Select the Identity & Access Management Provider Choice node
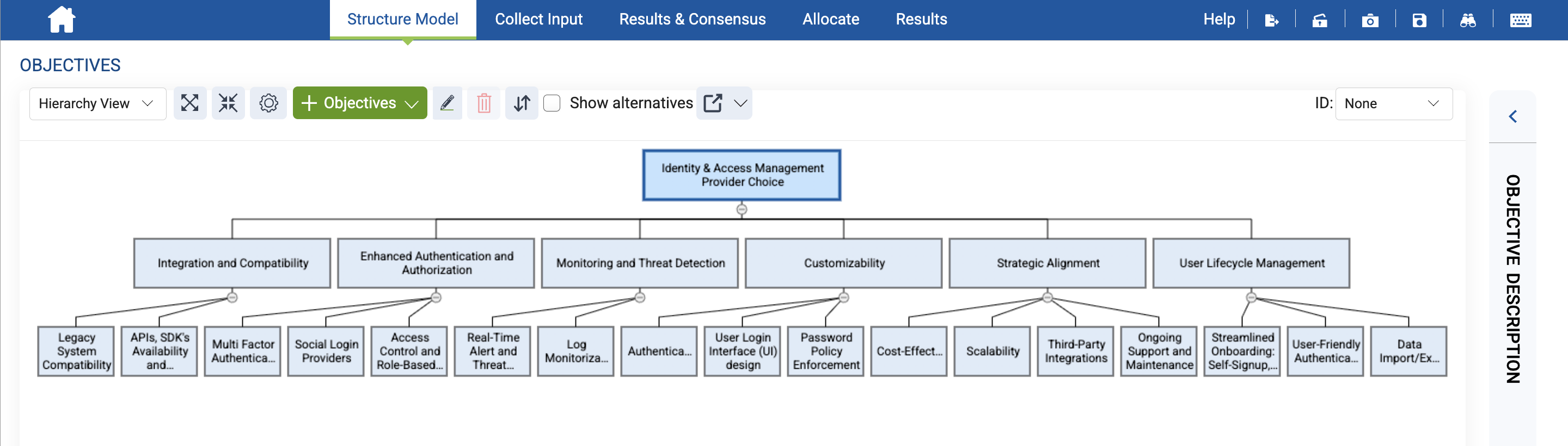Image resolution: width=1568 pixels, height=446 pixels. click(742, 175)
